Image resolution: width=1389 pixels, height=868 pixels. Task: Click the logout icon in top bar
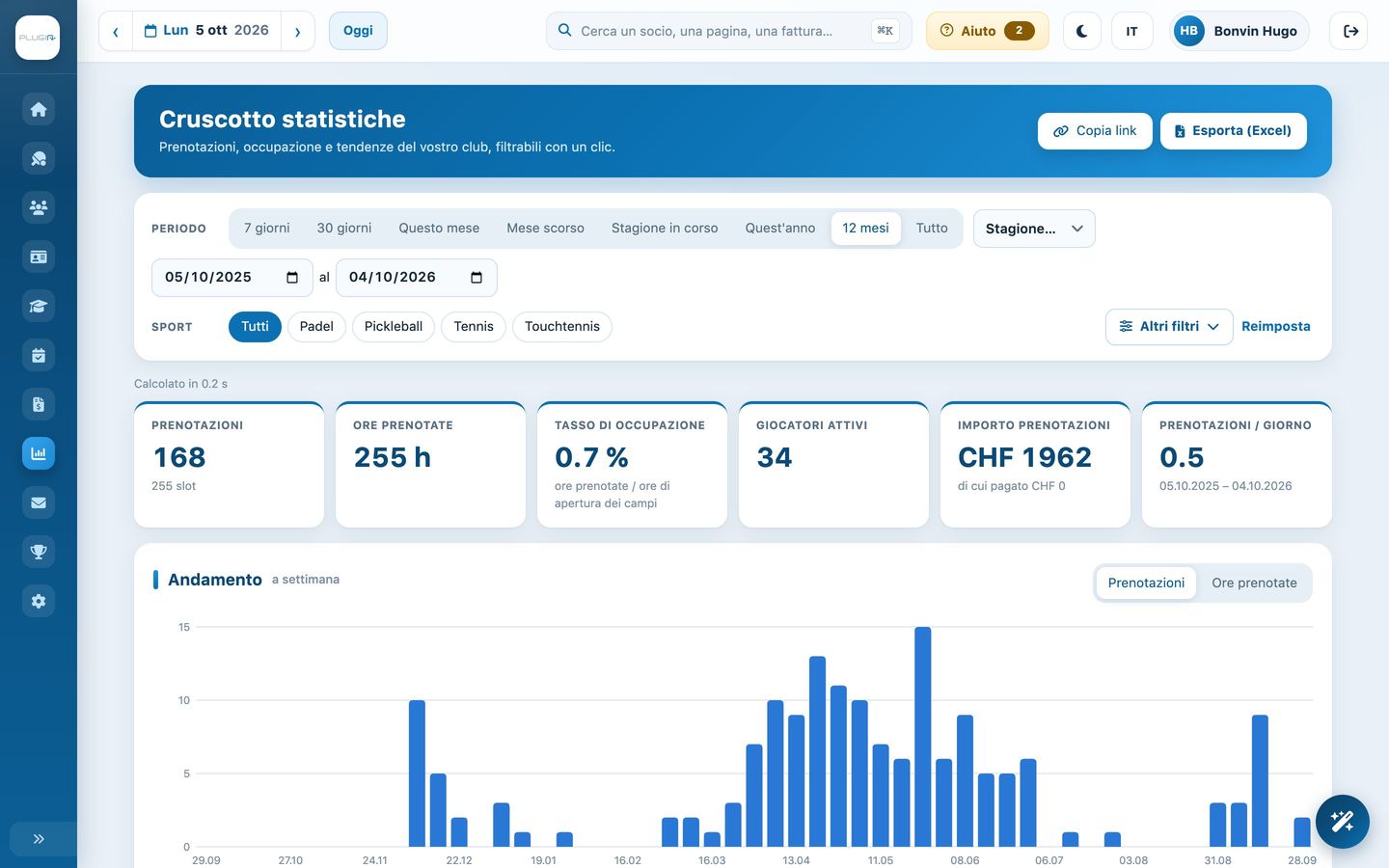[x=1350, y=31]
